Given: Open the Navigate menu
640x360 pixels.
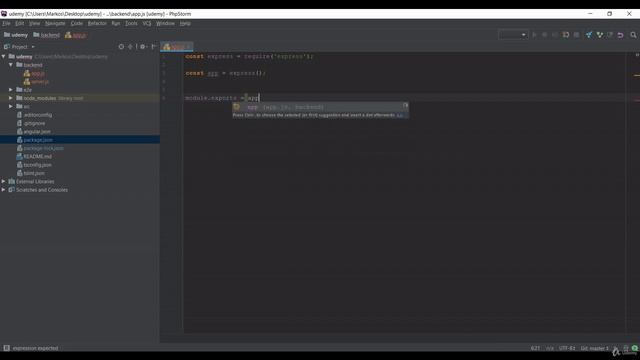Looking at the screenshot, I should [x=55, y=23].
